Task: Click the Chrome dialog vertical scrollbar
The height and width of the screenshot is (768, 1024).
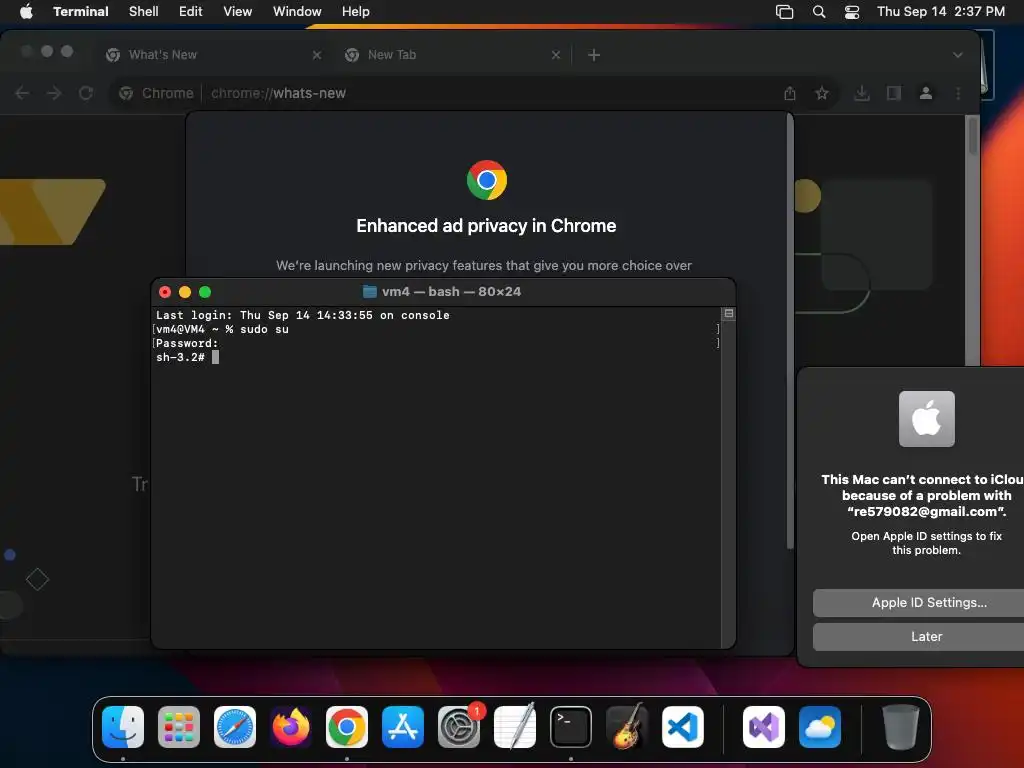Action: (x=790, y=331)
